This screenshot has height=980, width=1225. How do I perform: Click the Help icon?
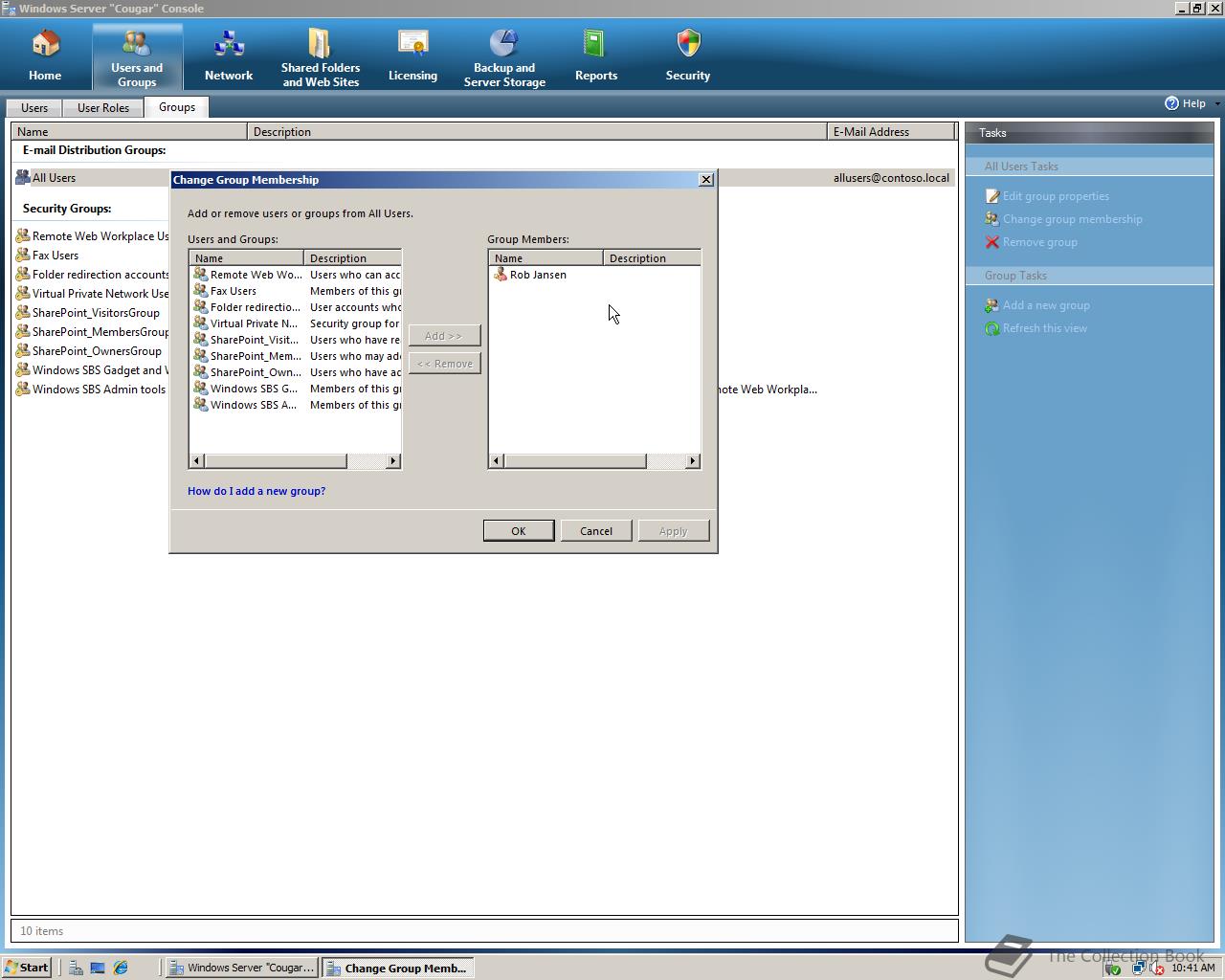[x=1171, y=103]
